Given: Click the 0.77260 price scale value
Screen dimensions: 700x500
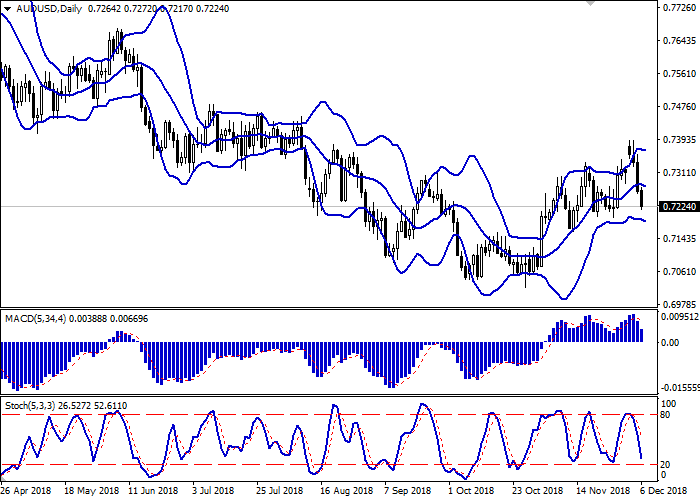Looking at the screenshot, I should (x=679, y=8).
